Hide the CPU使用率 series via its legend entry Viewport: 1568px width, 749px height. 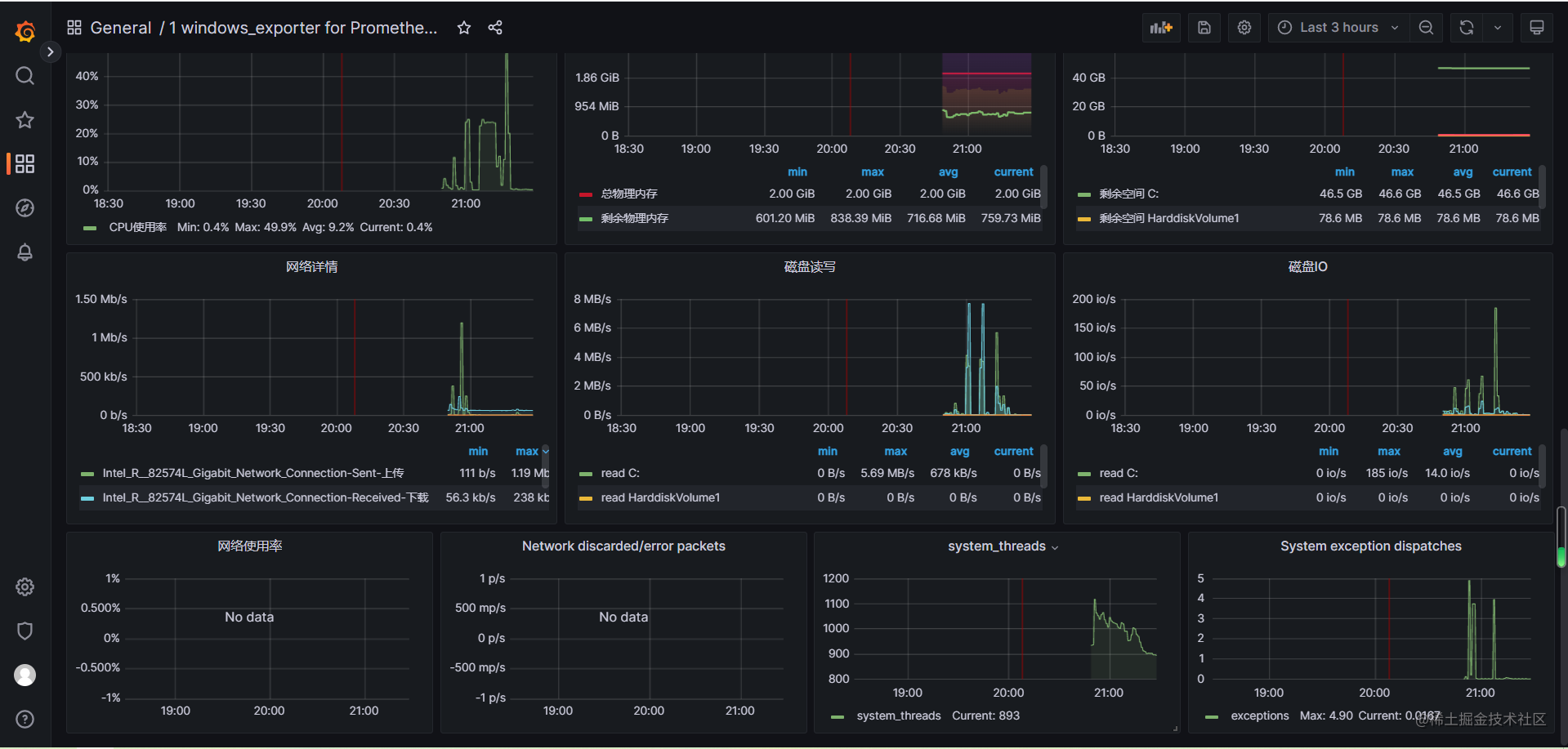click(x=137, y=227)
